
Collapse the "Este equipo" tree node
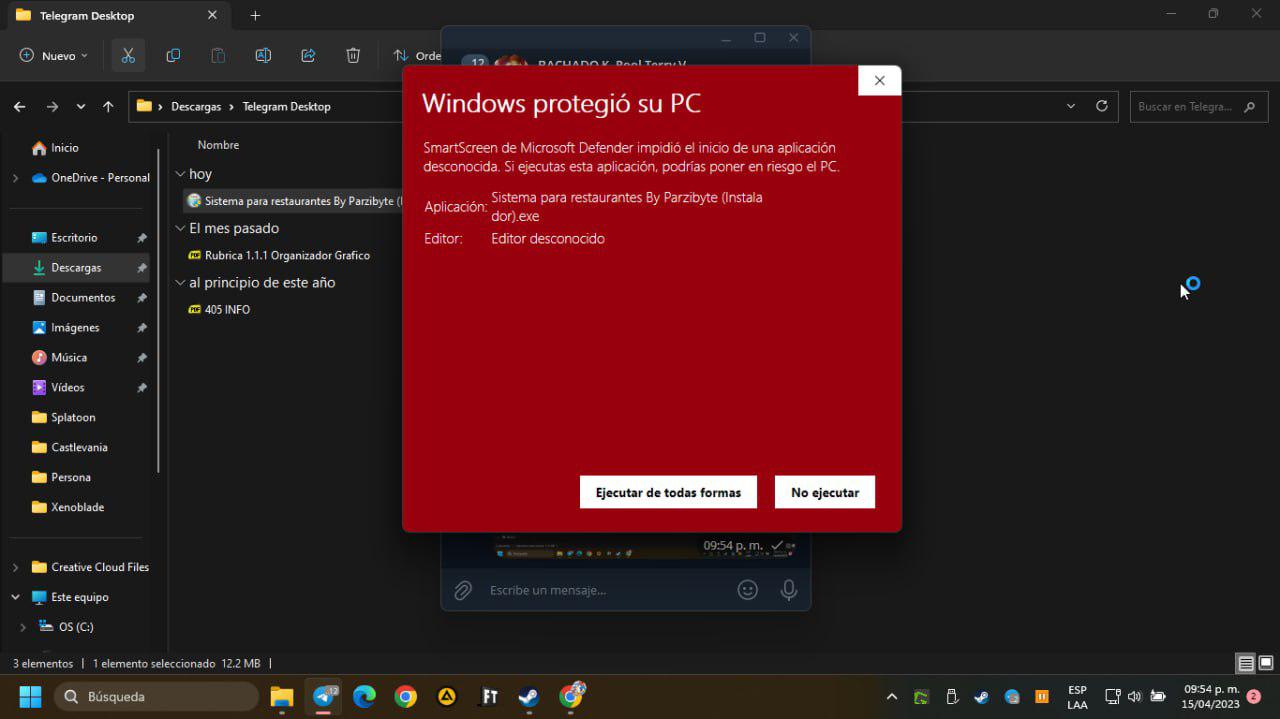click(x=15, y=597)
